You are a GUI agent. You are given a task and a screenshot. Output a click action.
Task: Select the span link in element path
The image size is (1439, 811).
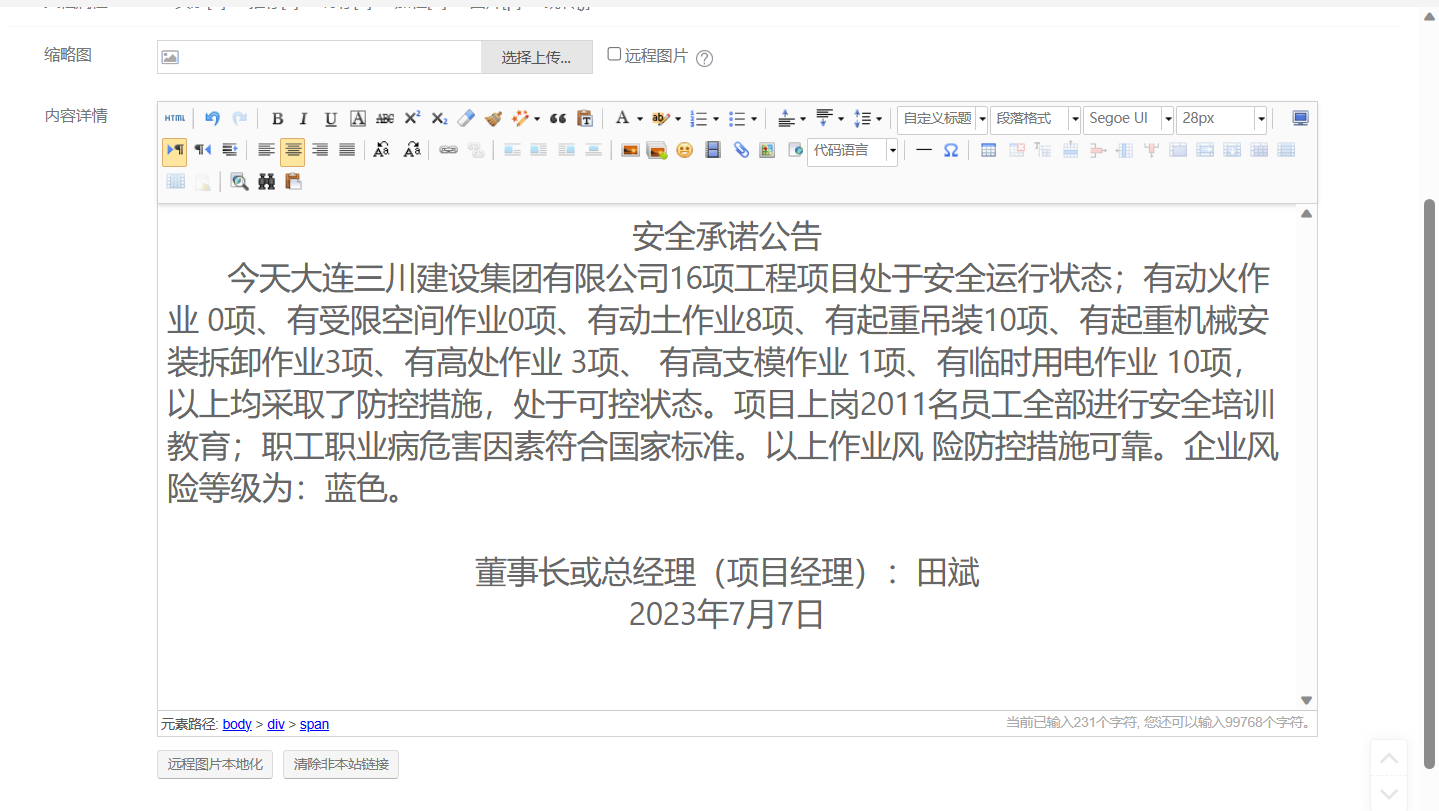[314, 724]
